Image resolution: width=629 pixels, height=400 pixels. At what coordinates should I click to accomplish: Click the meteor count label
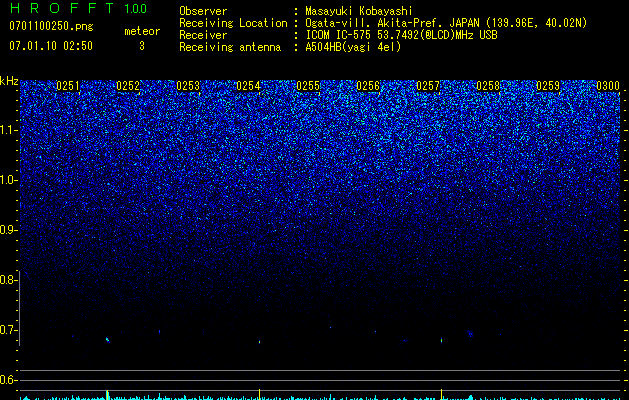tap(142, 31)
